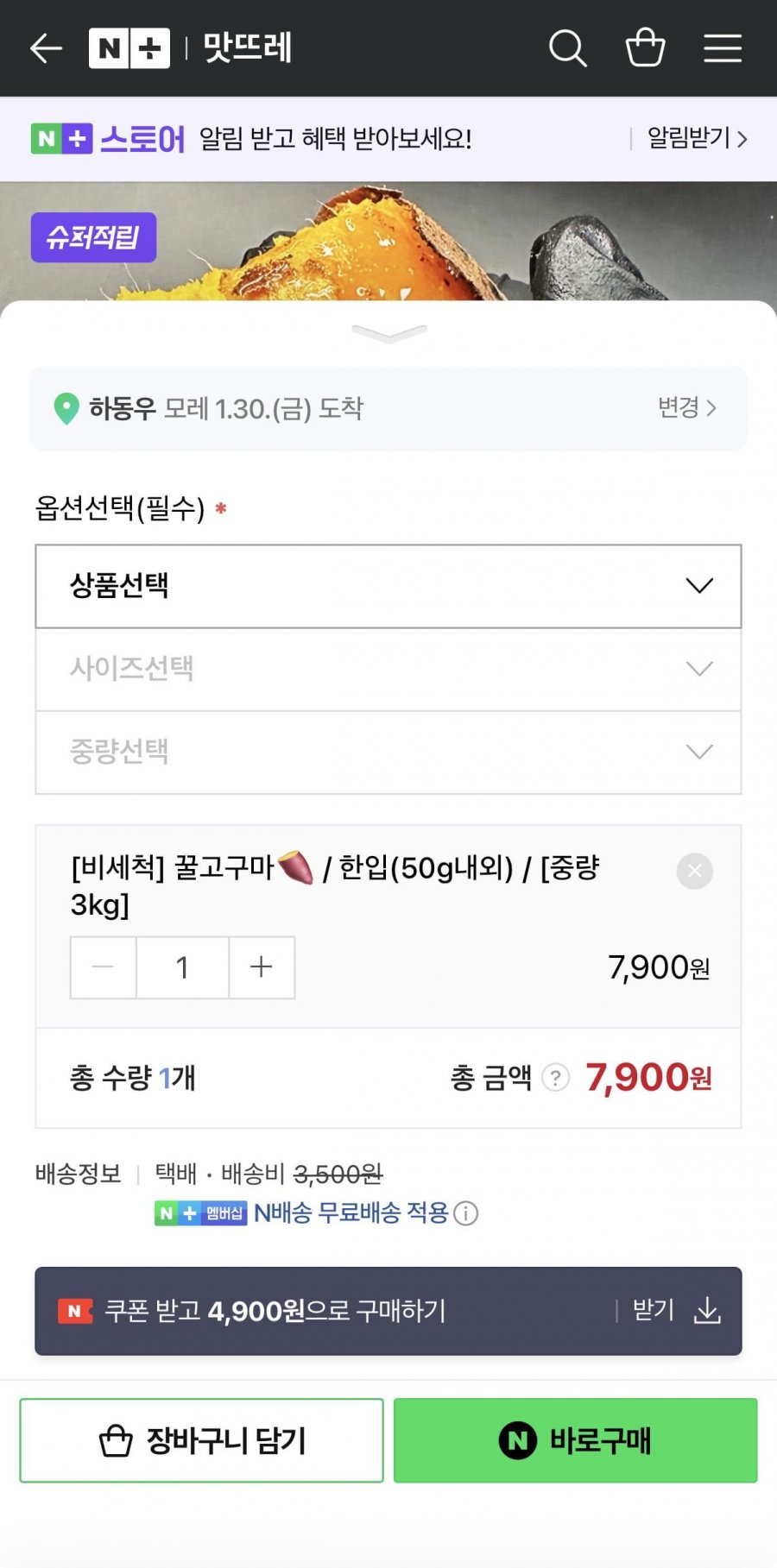Tap the back arrow icon
The image size is (777, 1568).
(x=46, y=48)
